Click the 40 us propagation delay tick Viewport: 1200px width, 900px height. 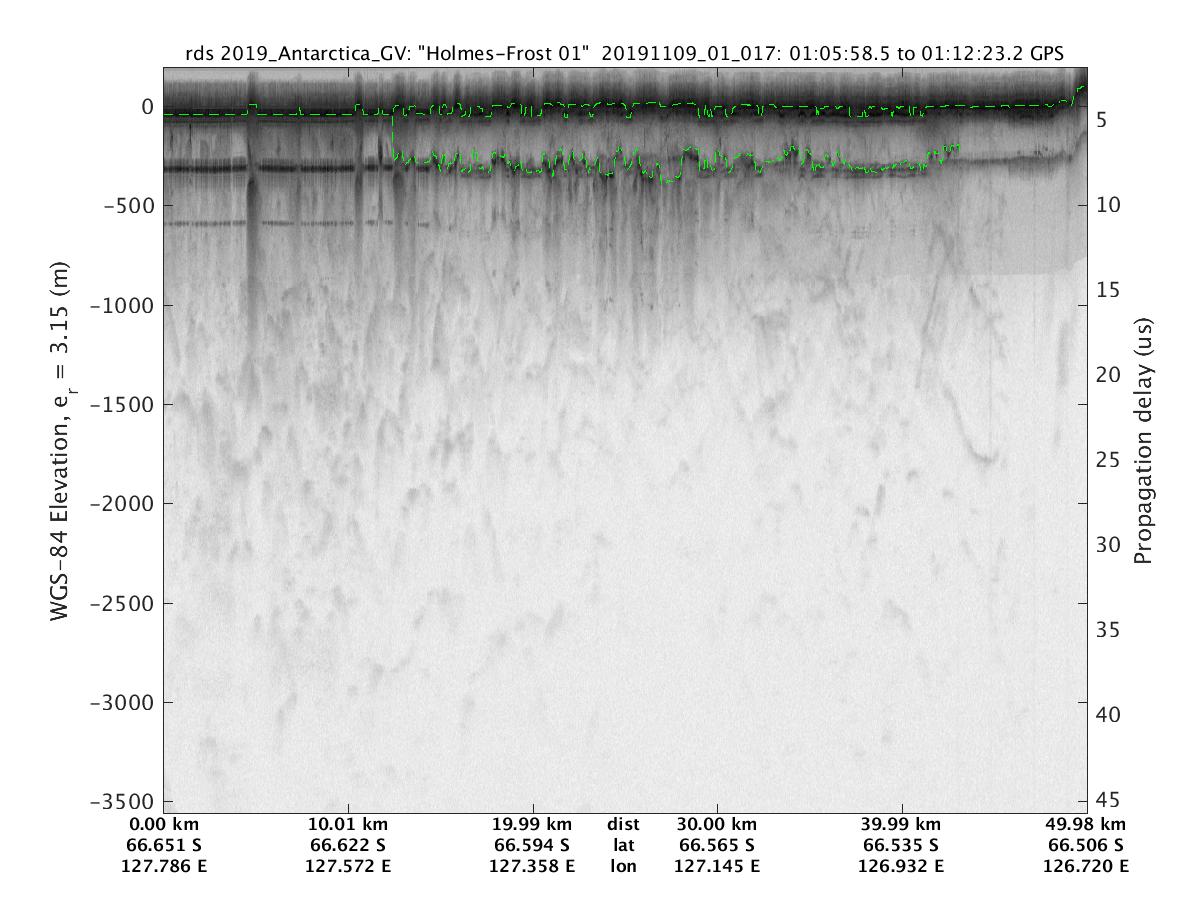[x=1108, y=715]
